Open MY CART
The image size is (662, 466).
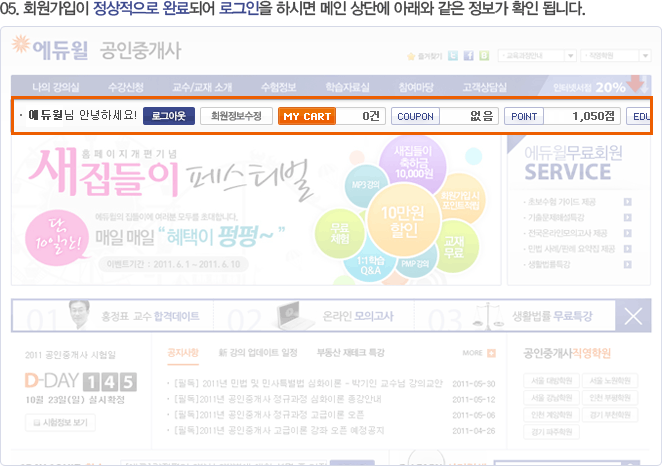(306, 116)
